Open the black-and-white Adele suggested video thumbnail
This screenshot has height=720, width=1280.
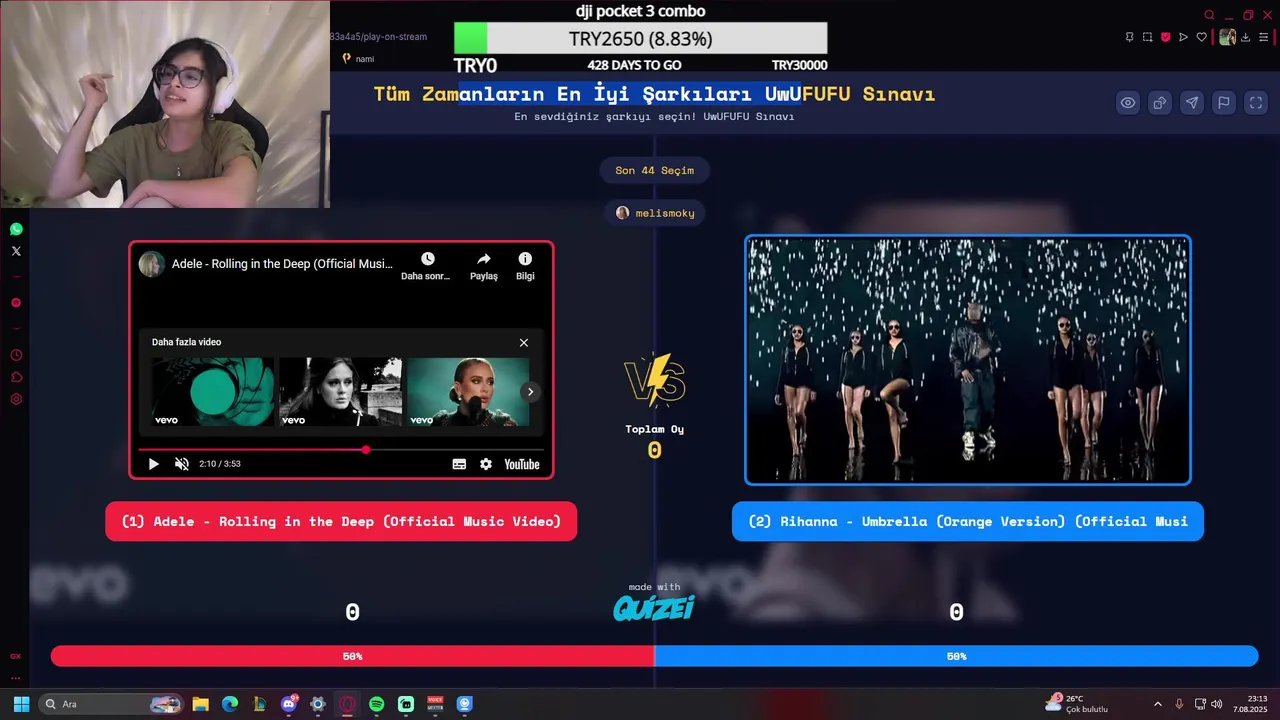(340, 392)
